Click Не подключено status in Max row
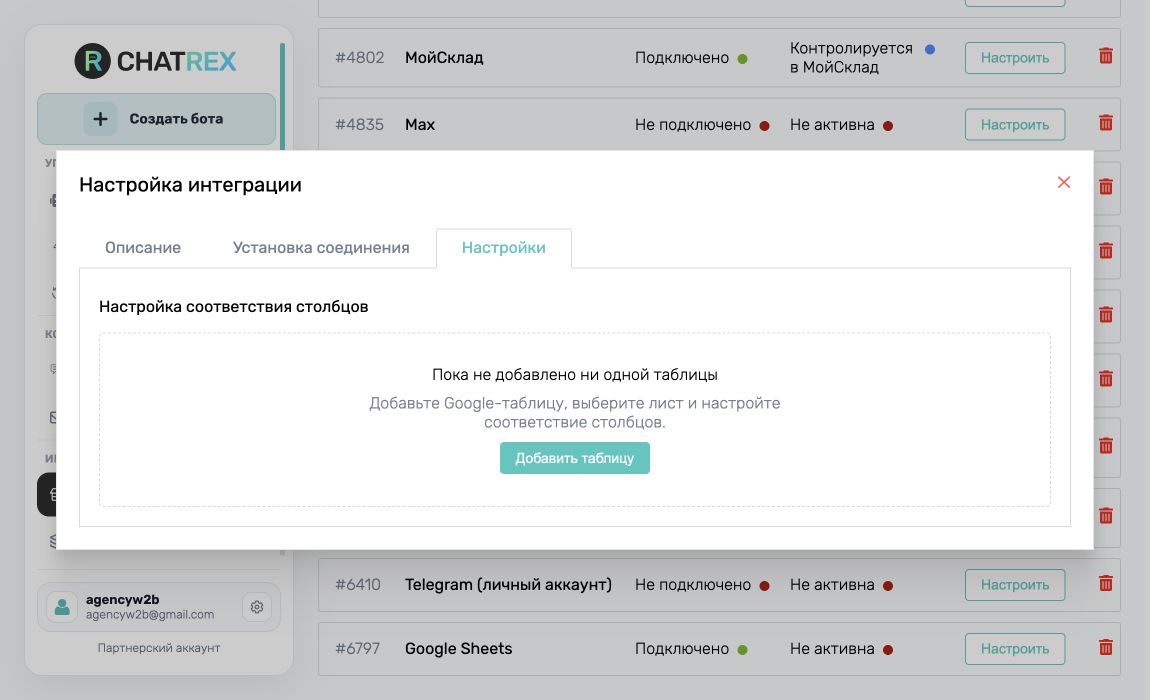This screenshot has width=1150, height=700. (x=693, y=125)
